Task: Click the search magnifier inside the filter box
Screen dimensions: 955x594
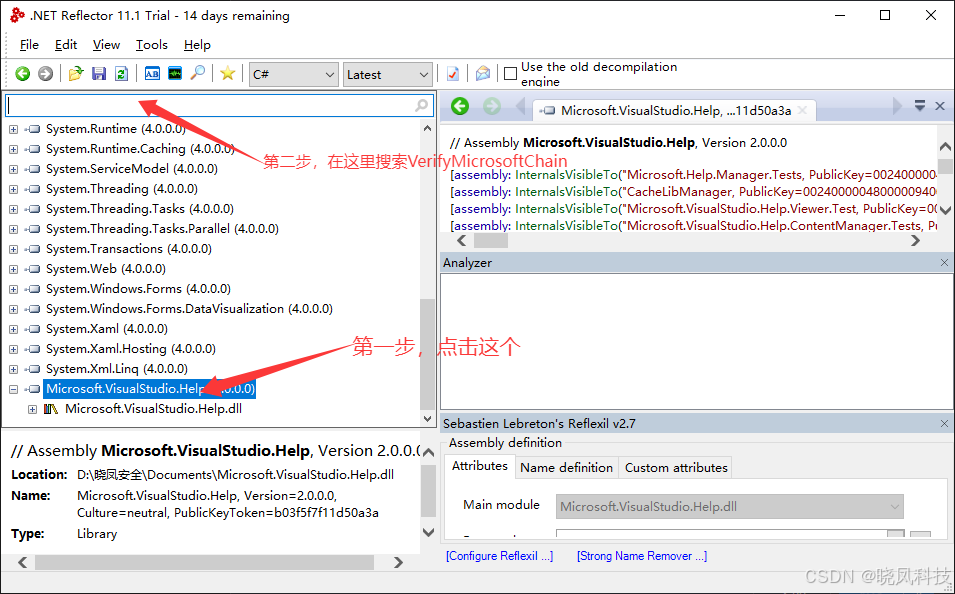Action: coord(421,105)
